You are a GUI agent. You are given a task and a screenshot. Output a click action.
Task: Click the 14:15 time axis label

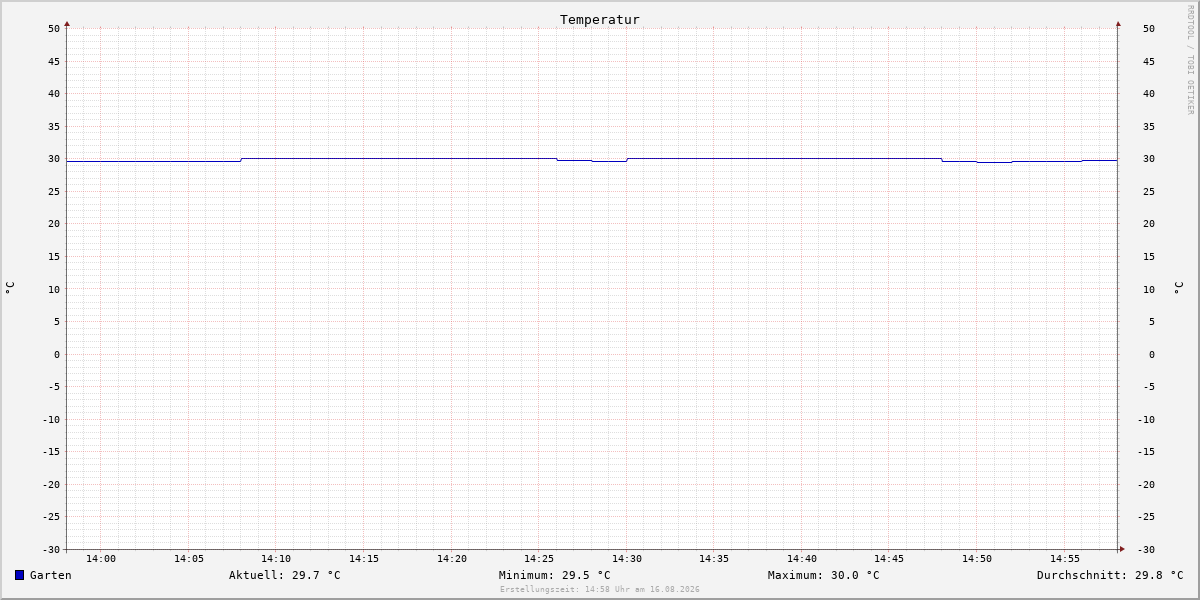point(364,559)
